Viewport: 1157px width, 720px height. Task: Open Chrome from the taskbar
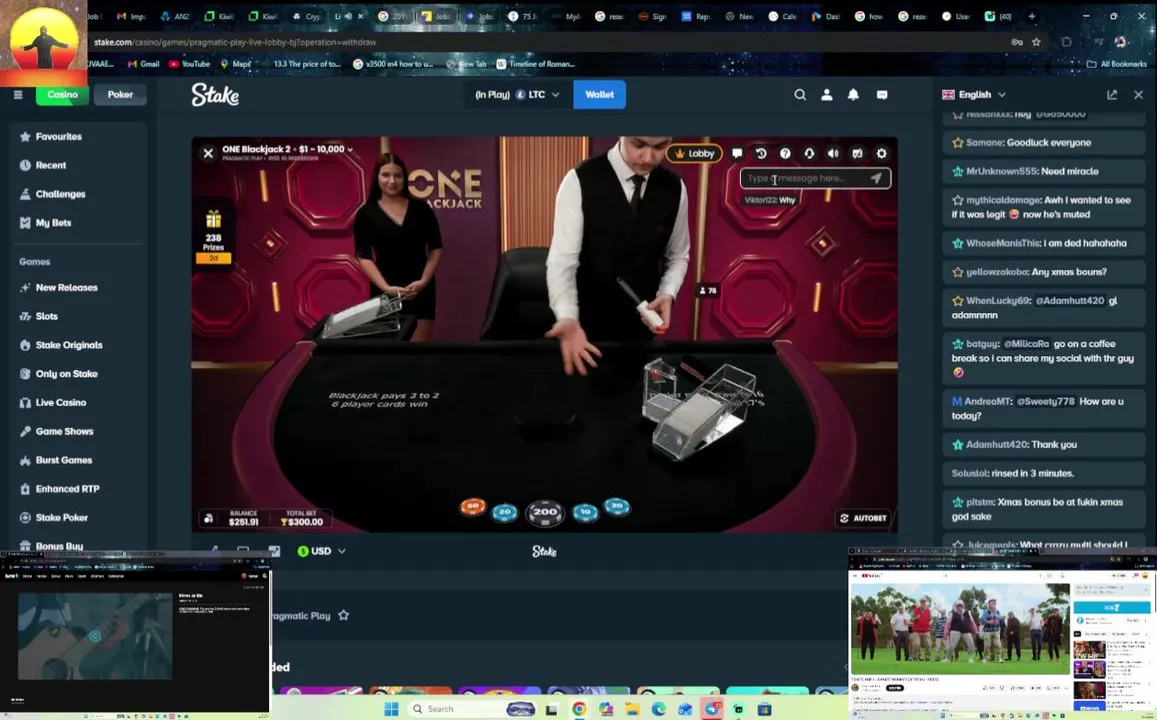point(579,709)
